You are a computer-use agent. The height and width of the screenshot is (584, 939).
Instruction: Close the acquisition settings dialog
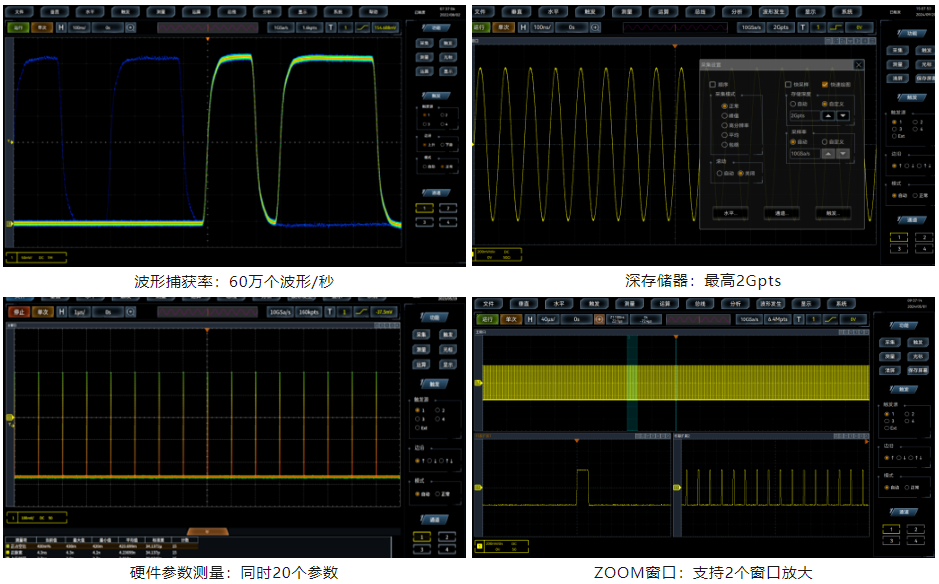[858, 64]
